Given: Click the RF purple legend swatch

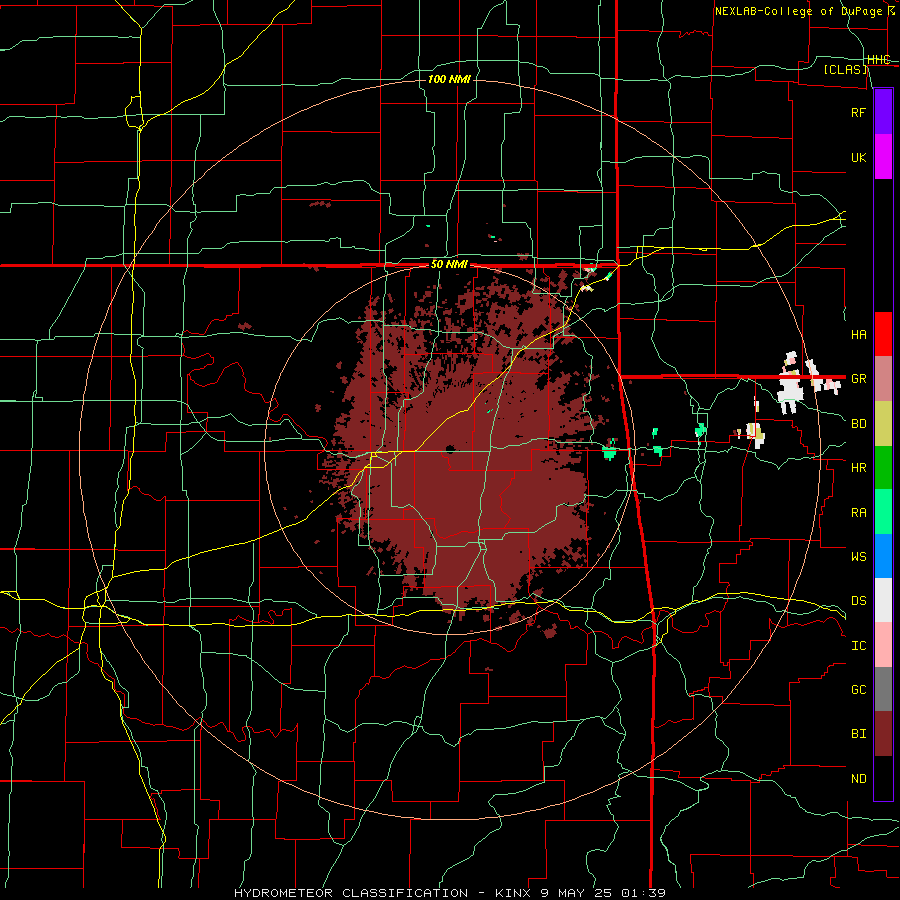Looking at the screenshot, I should click(x=883, y=112).
